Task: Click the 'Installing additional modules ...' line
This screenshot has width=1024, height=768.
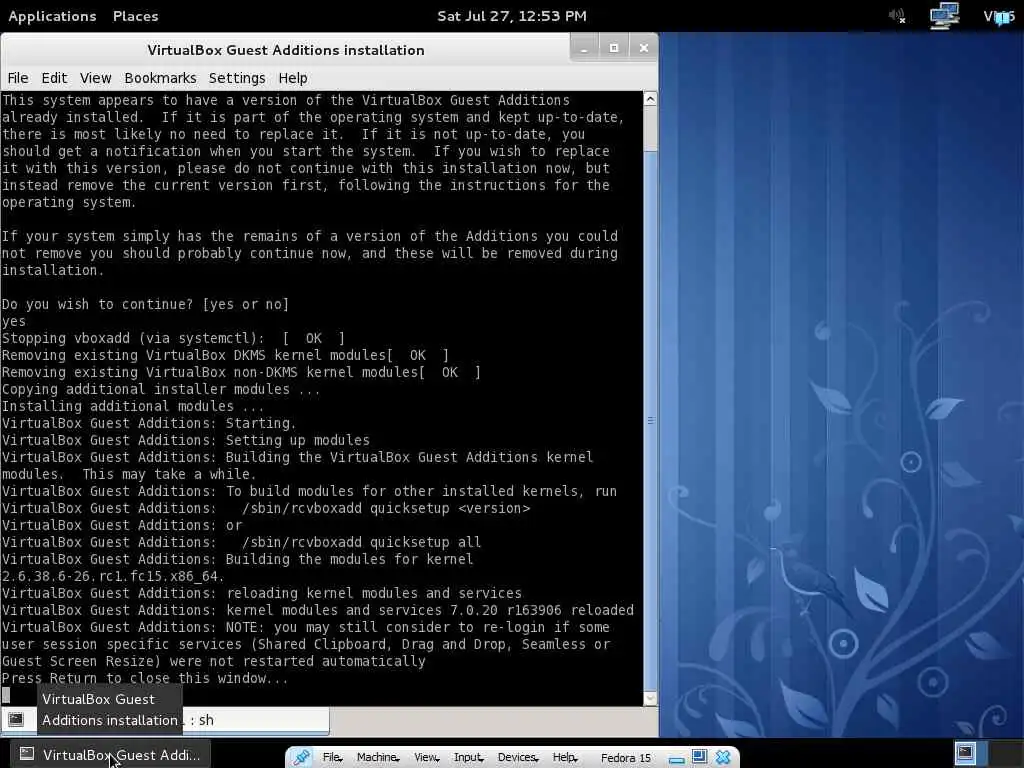Action: [133, 406]
